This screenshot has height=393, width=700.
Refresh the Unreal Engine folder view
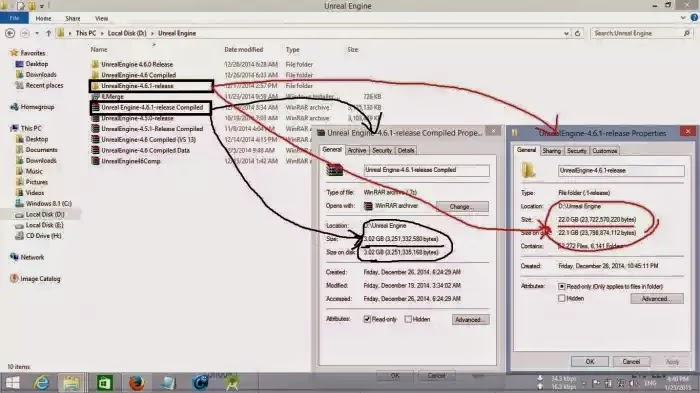pos(578,33)
